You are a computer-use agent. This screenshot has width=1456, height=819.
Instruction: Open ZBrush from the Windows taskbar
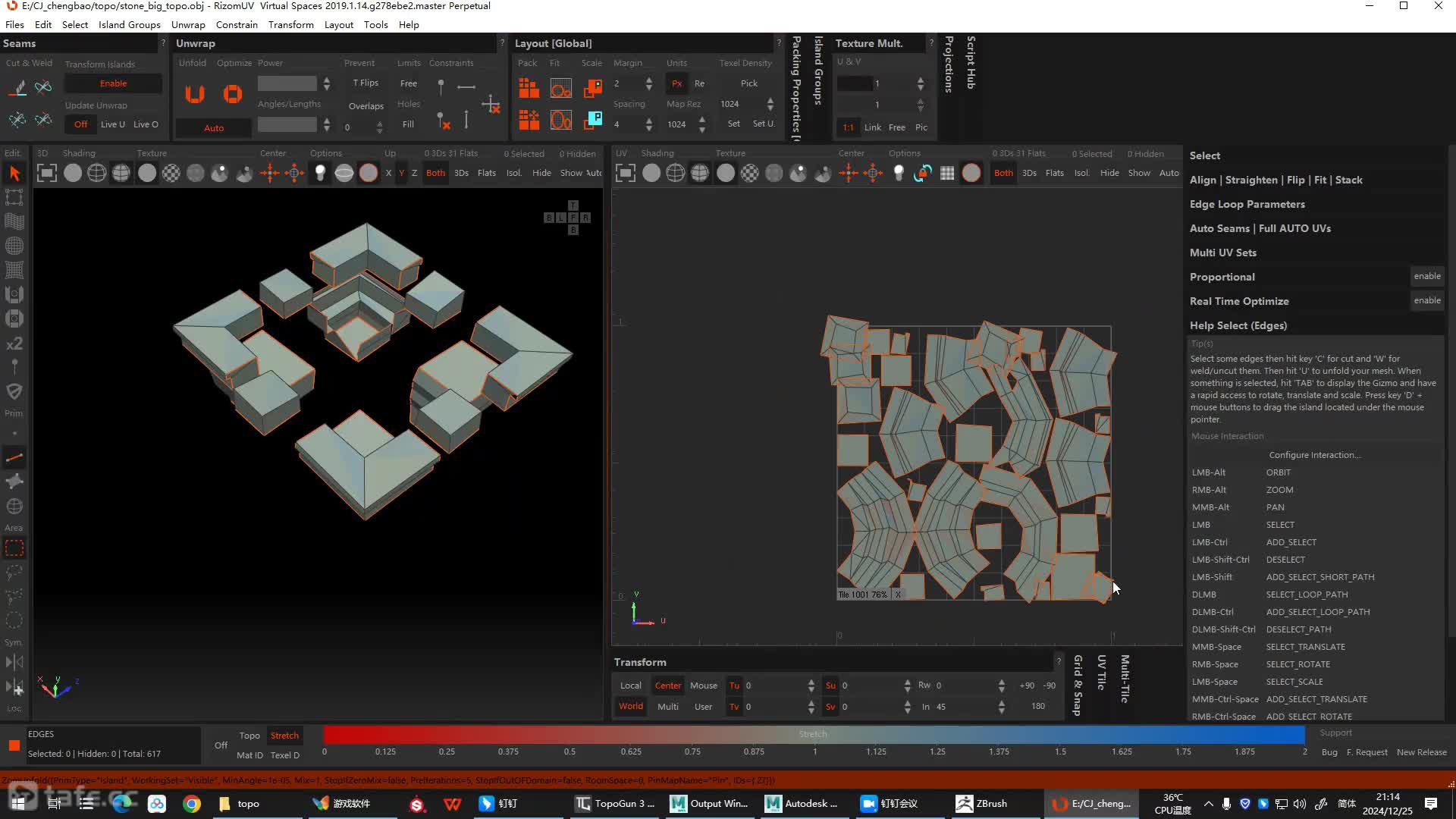pos(982,803)
